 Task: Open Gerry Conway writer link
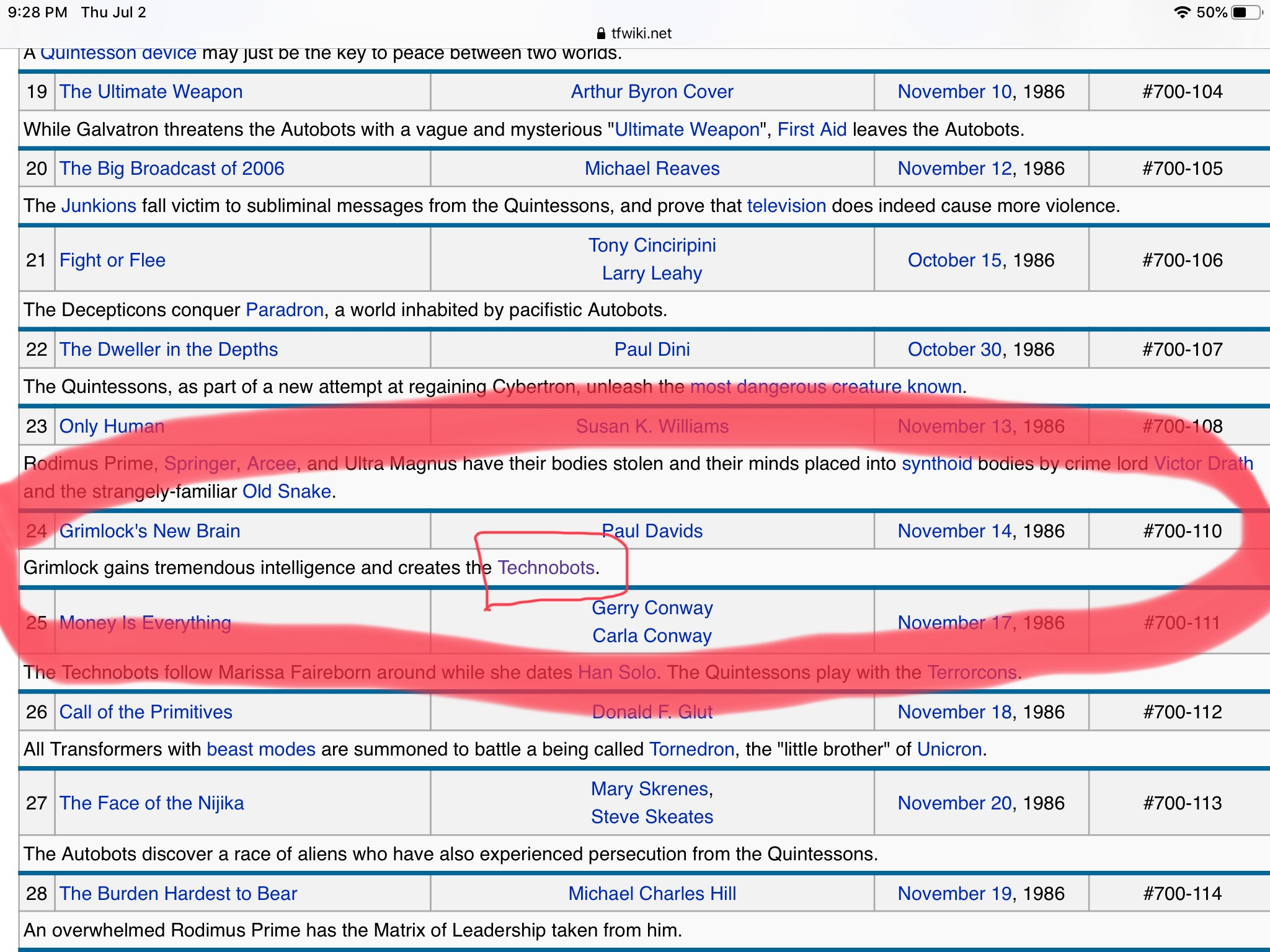coord(652,608)
